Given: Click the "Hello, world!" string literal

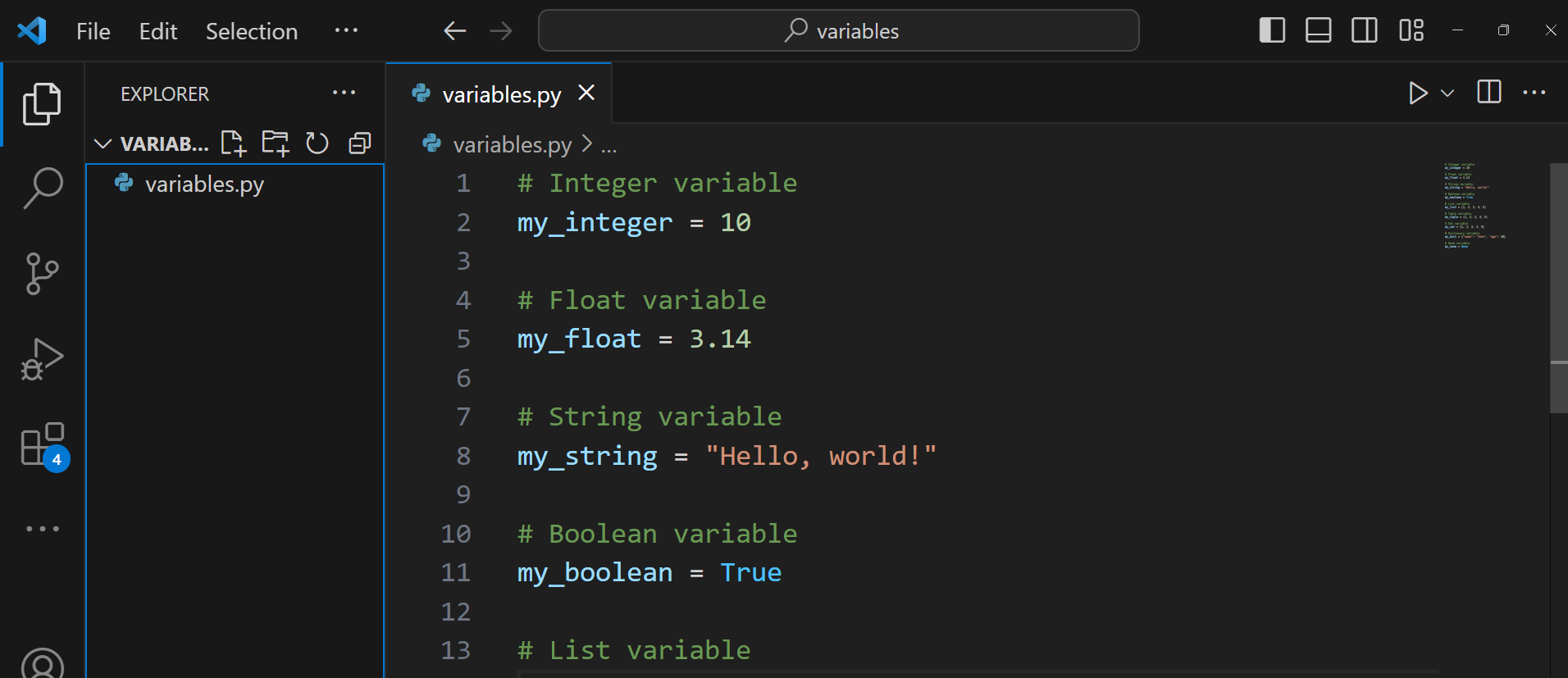Looking at the screenshot, I should (x=821, y=455).
